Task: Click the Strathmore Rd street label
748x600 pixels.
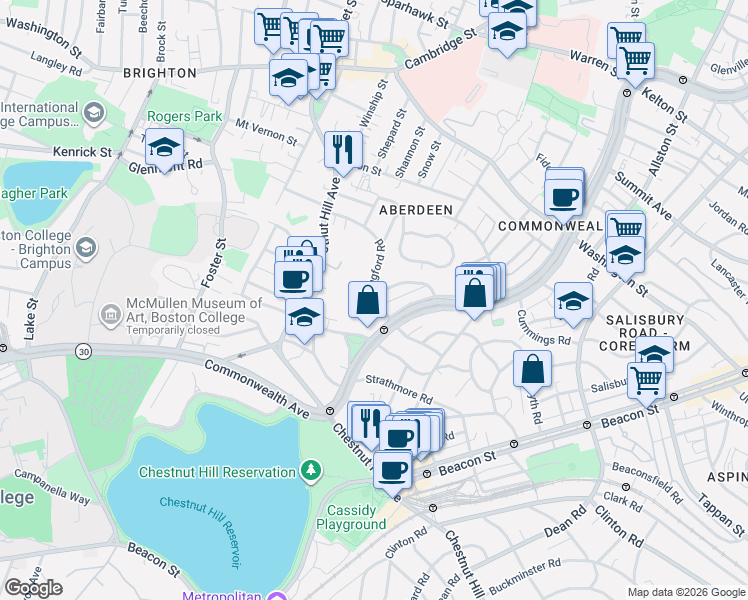Action: 399,389
